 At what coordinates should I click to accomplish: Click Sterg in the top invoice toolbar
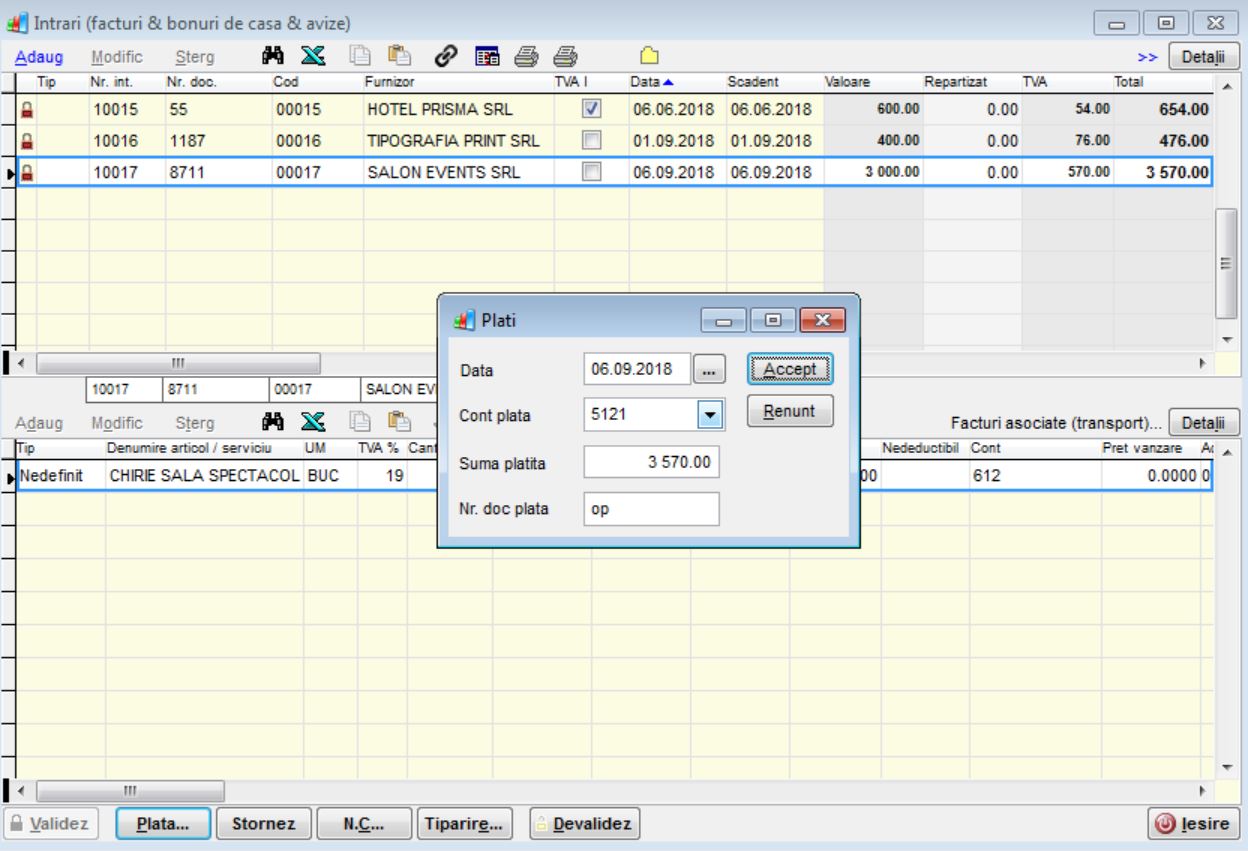(x=194, y=56)
